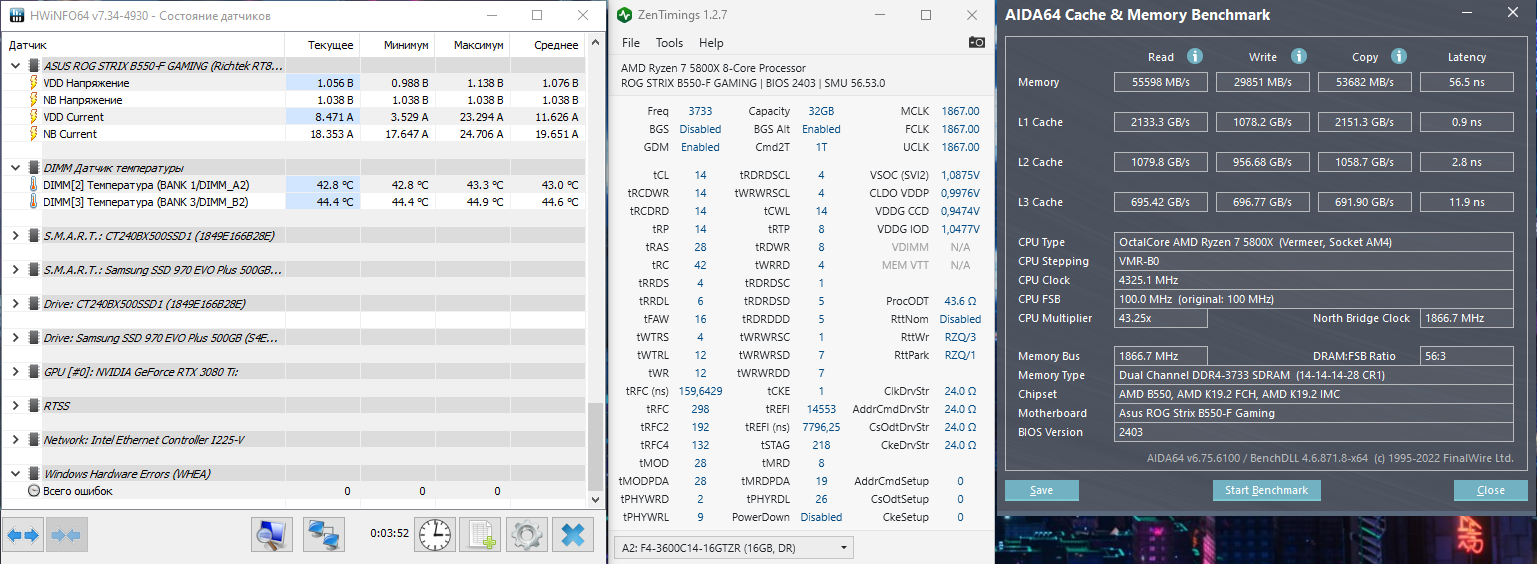
Task: Select NB Напряжение sensor row
Action: click(295, 100)
